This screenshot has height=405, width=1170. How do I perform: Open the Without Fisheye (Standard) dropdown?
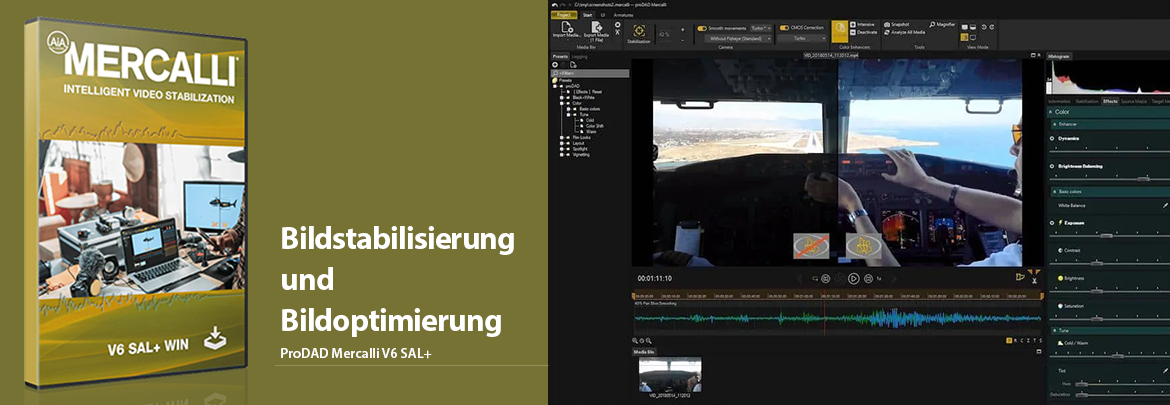[x=735, y=38]
